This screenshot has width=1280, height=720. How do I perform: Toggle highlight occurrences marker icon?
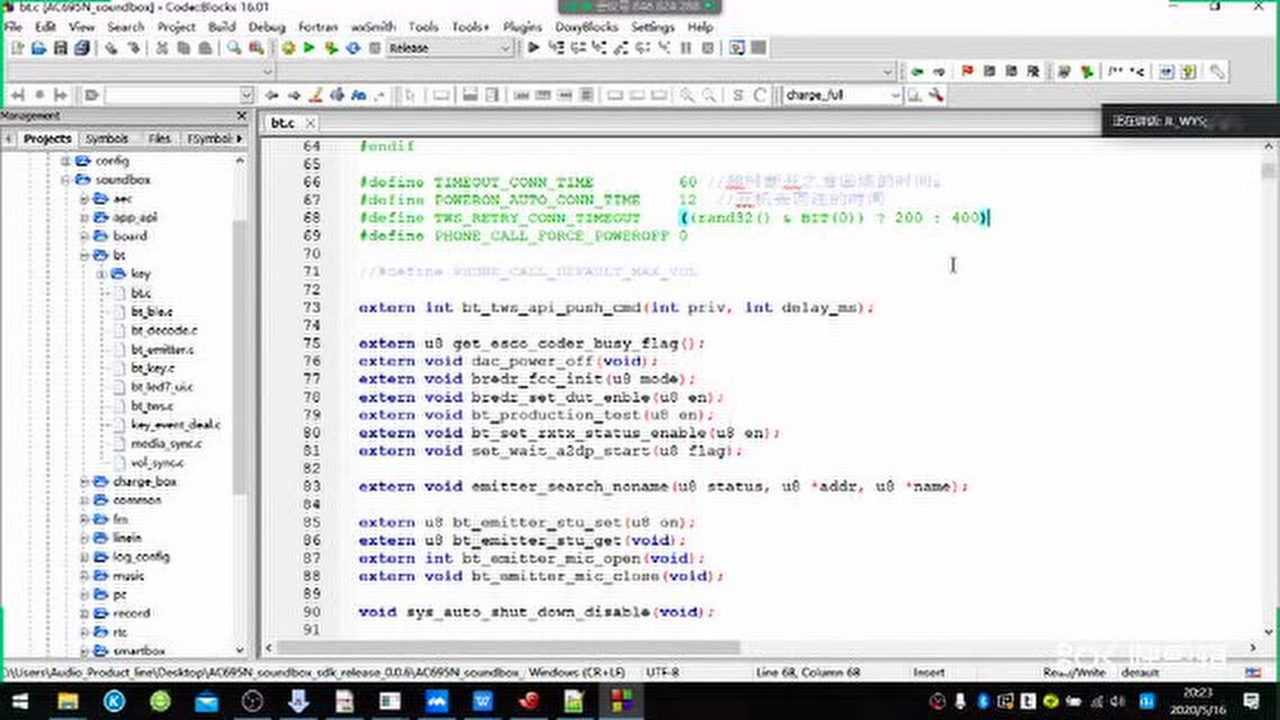(x=315, y=96)
